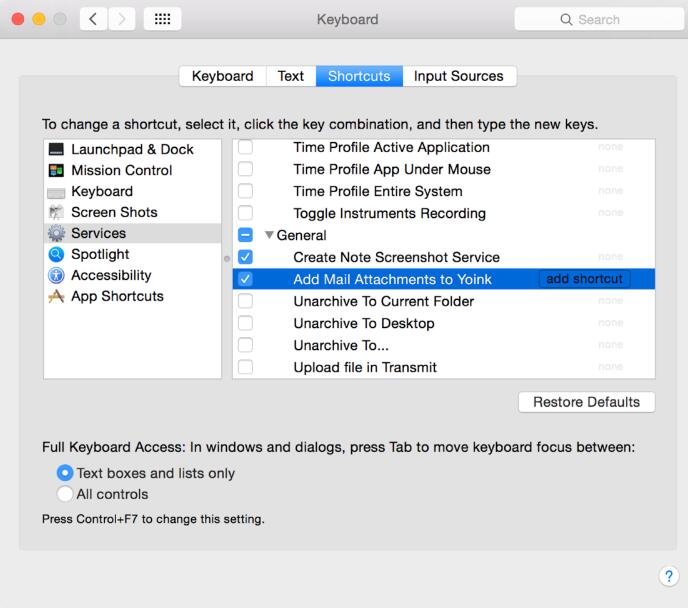Select the Screen Shots category icon
The image size is (688, 608).
point(56,212)
